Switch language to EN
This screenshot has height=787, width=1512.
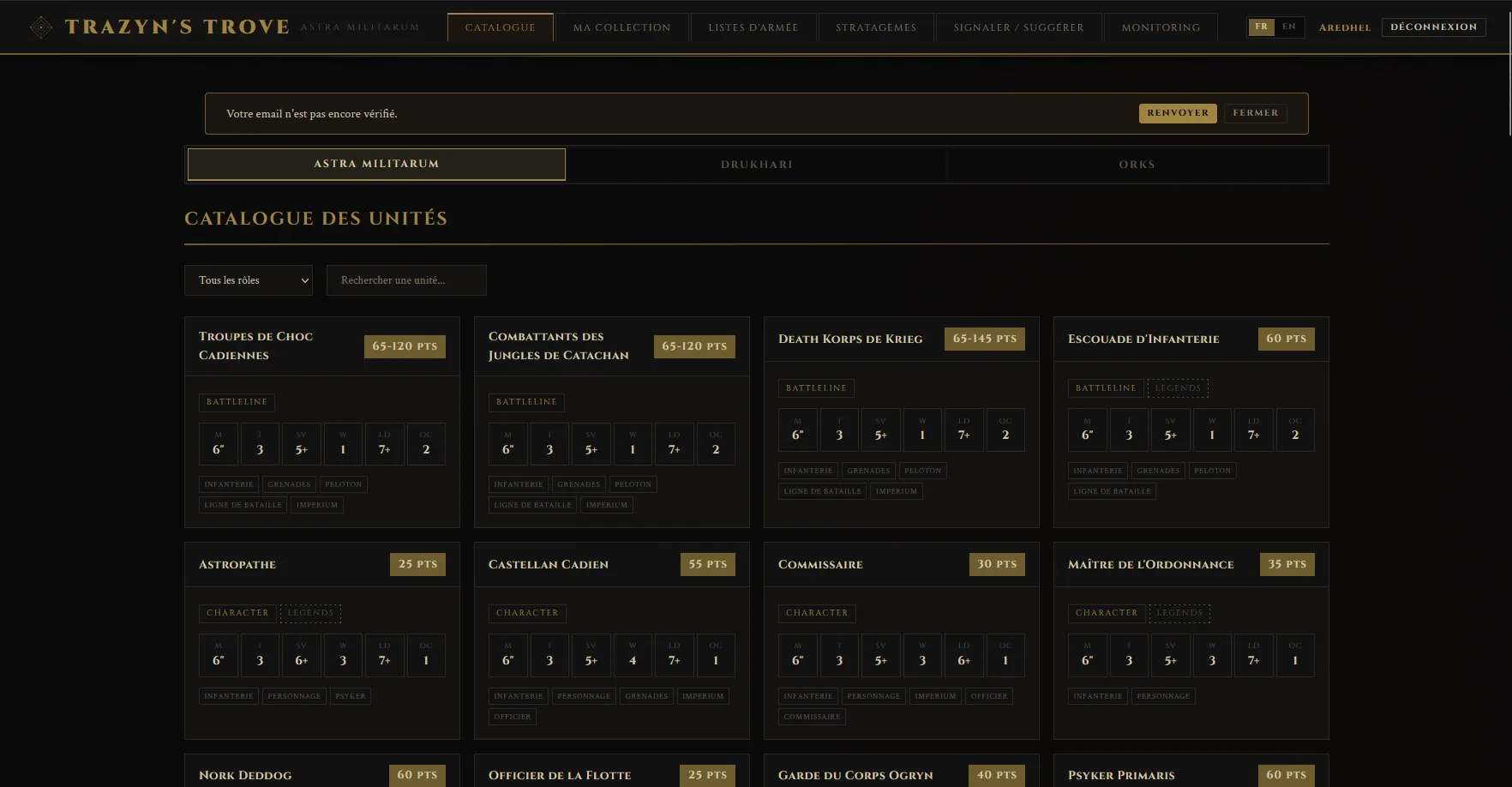pos(1289,27)
